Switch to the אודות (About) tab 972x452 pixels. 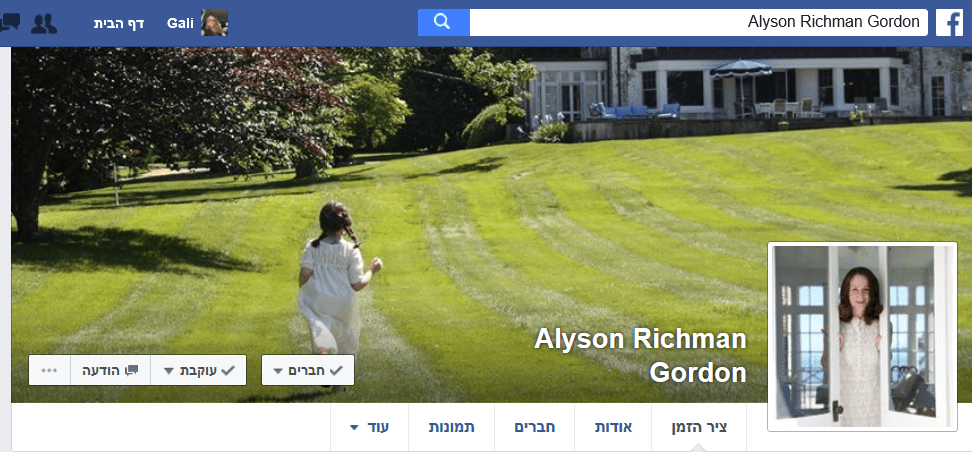[613, 427]
